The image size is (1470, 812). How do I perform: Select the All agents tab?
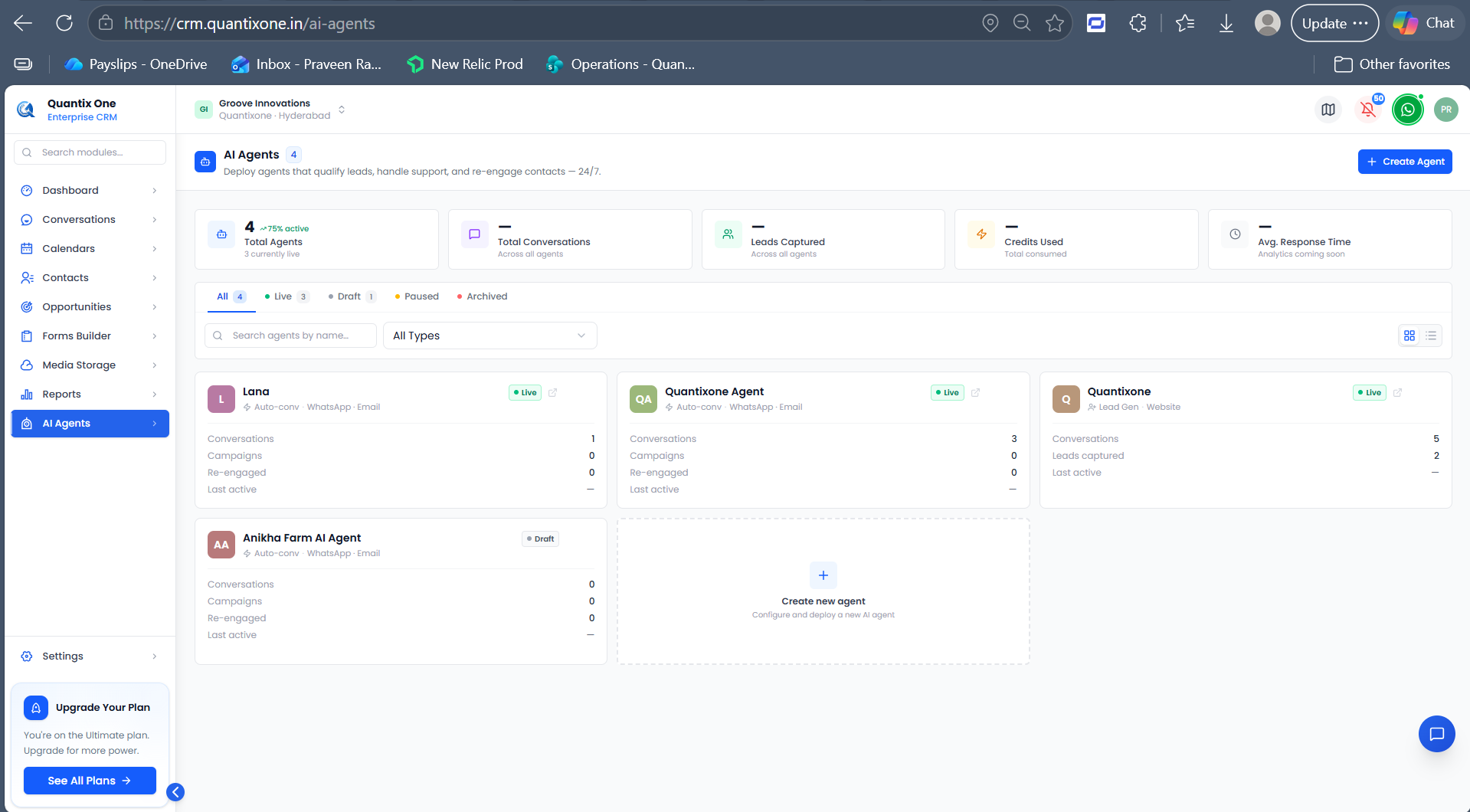pyautogui.click(x=231, y=296)
